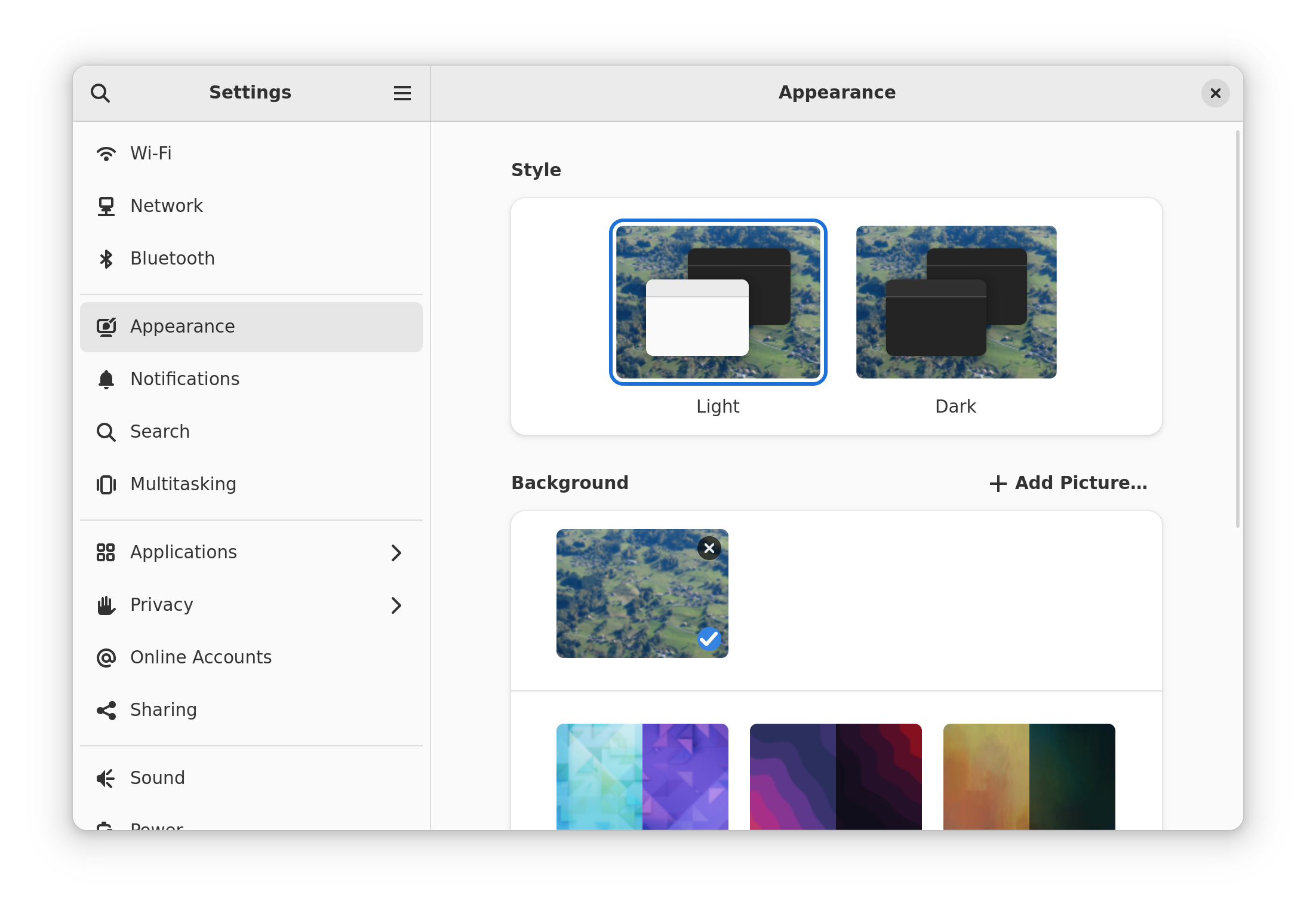Click the Appearance display icon
Viewport: 1316px width, 910px height.
[x=106, y=327]
